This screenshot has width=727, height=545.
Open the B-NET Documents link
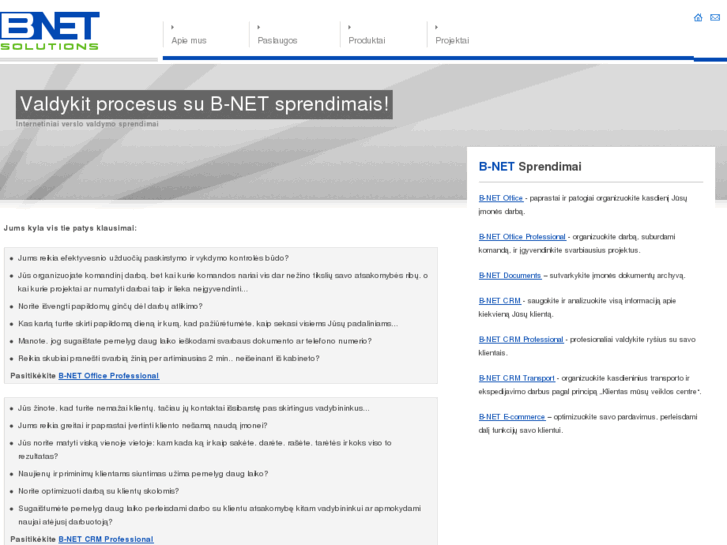click(x=510, y=276)
